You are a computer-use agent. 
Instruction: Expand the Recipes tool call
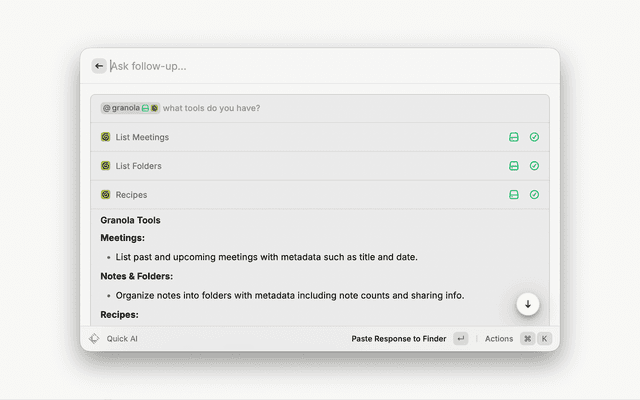click(x=131, y=195)
